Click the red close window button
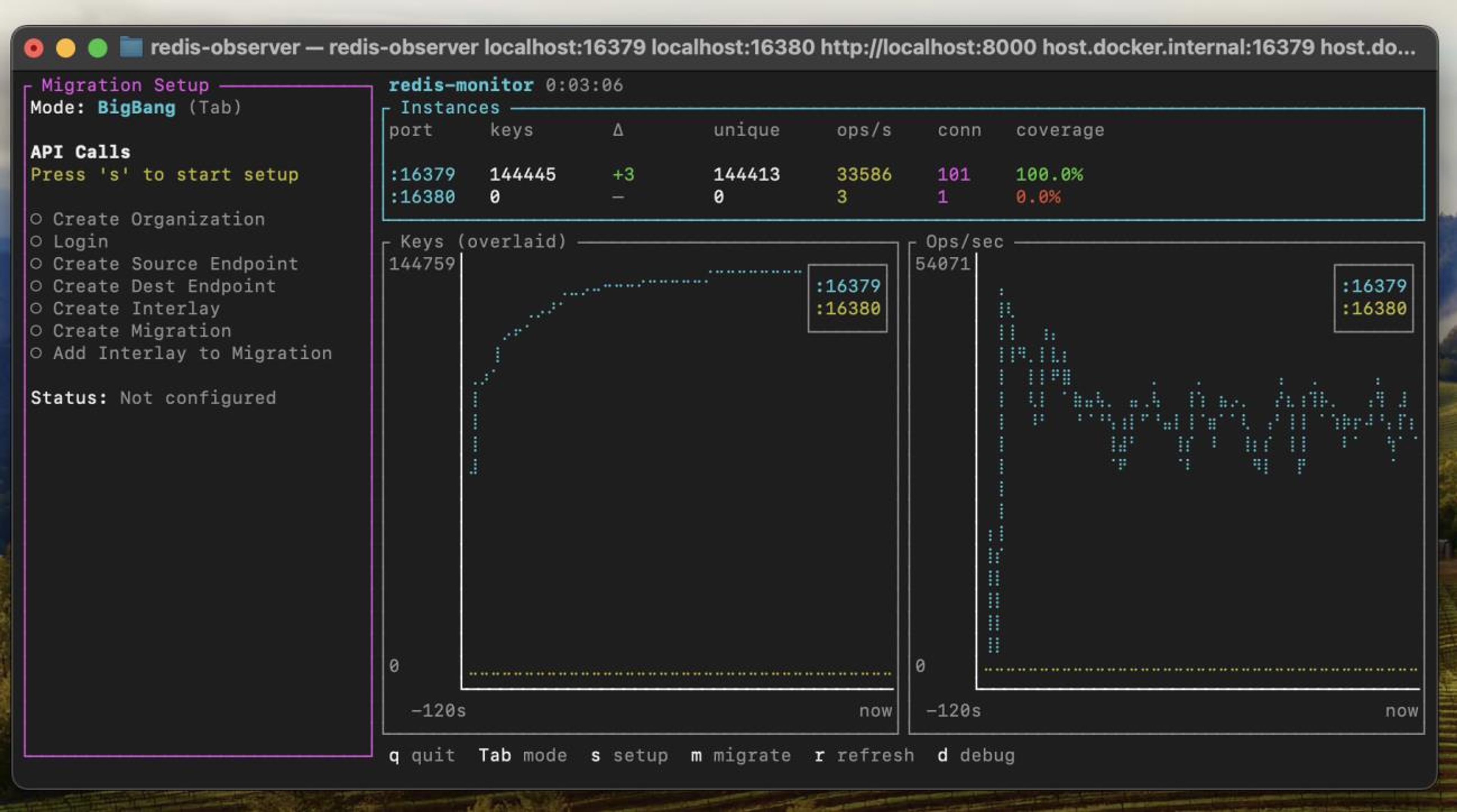Image resolution: width=1457 pixels, height=812 pixels. pyautogui.click(x=34, y=48)
